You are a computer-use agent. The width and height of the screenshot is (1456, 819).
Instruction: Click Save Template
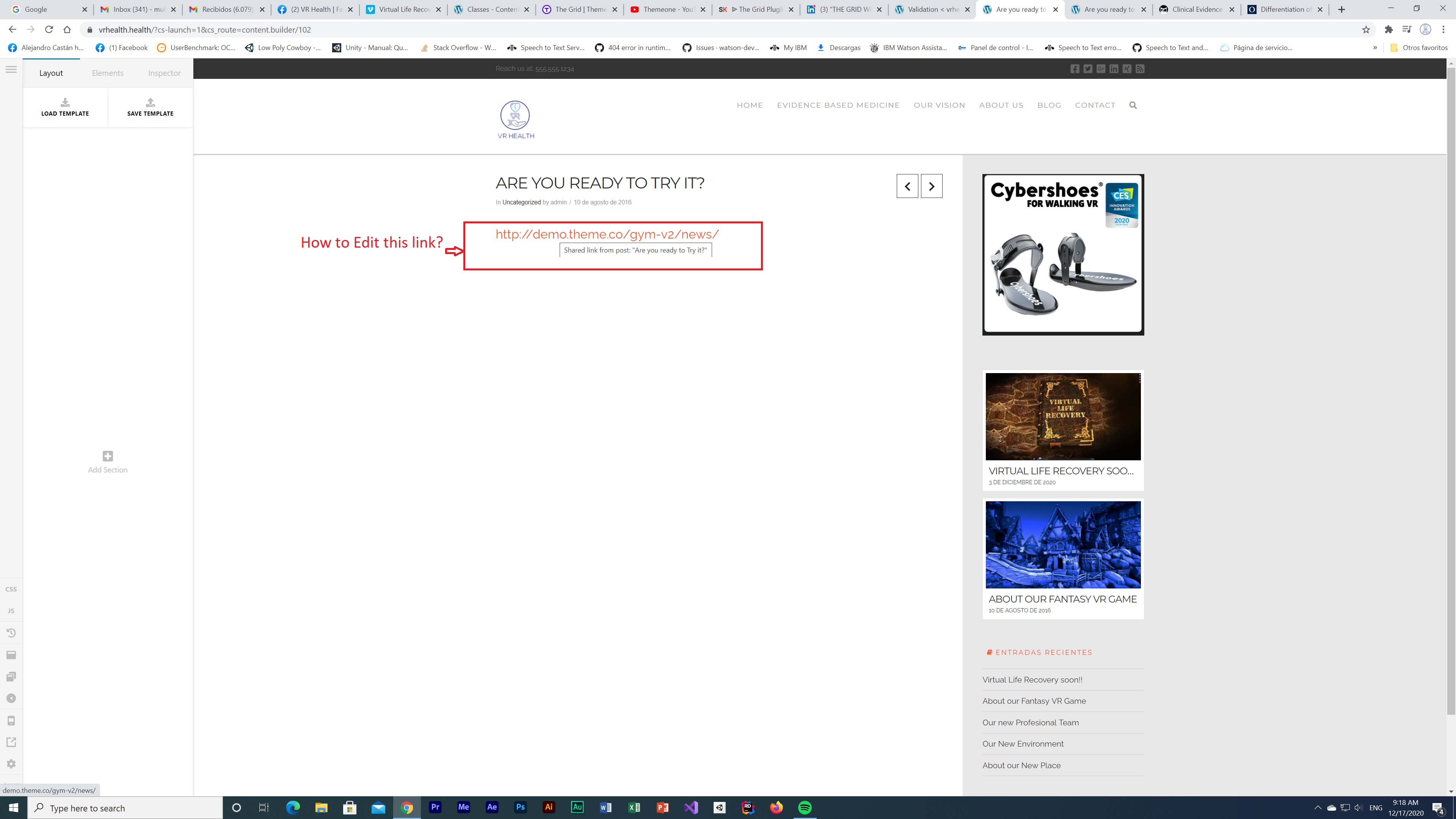(151, 107)
